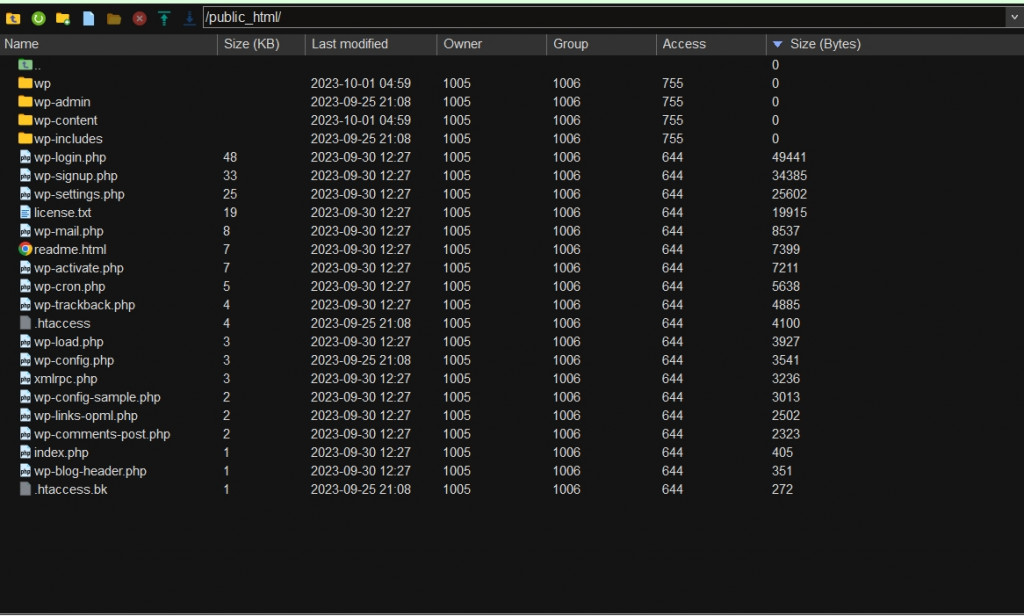Select the wp-links-opml.php file name

(x=86, y=415)
